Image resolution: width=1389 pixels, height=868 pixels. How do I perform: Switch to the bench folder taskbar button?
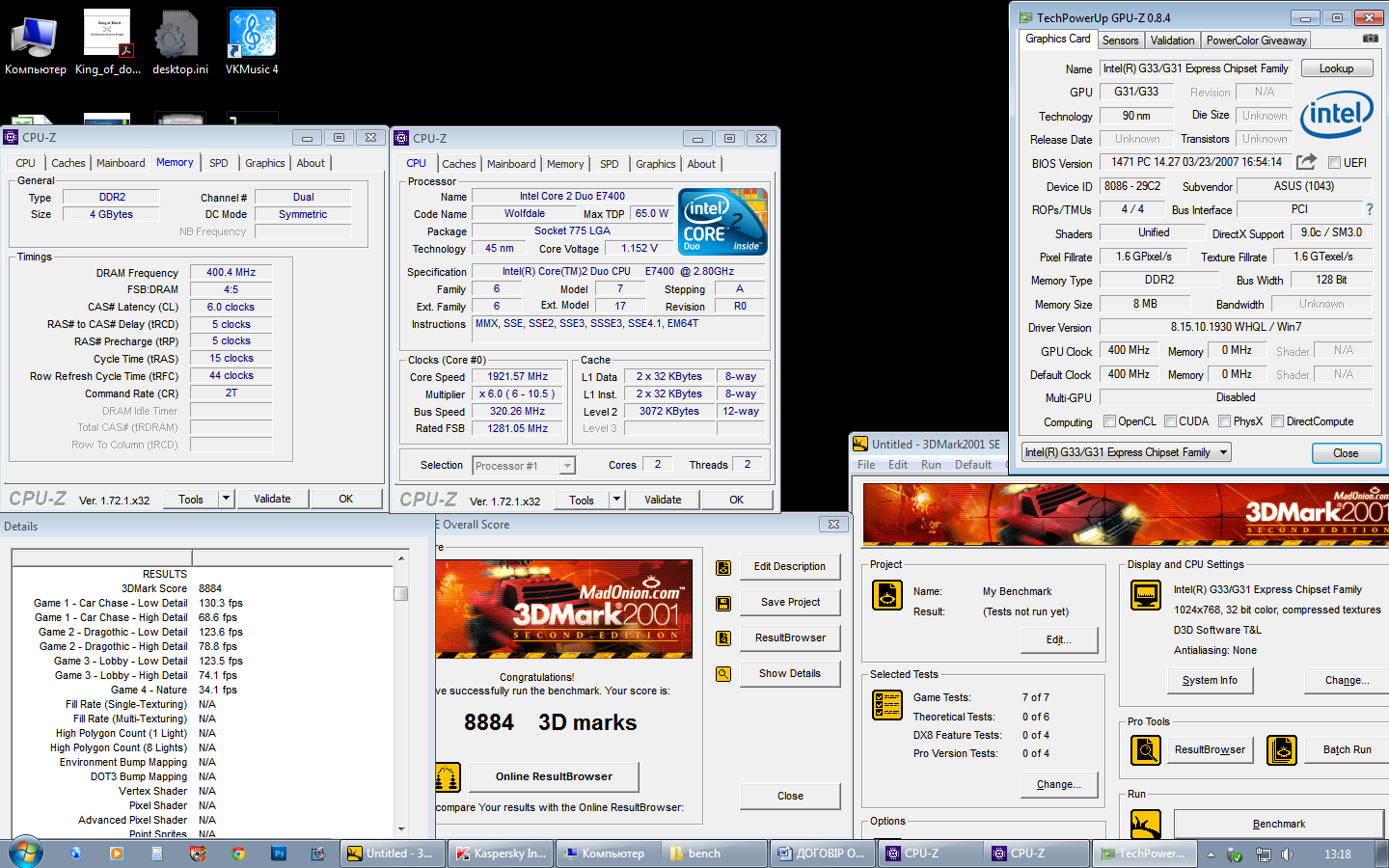click(x=714, y=854)
